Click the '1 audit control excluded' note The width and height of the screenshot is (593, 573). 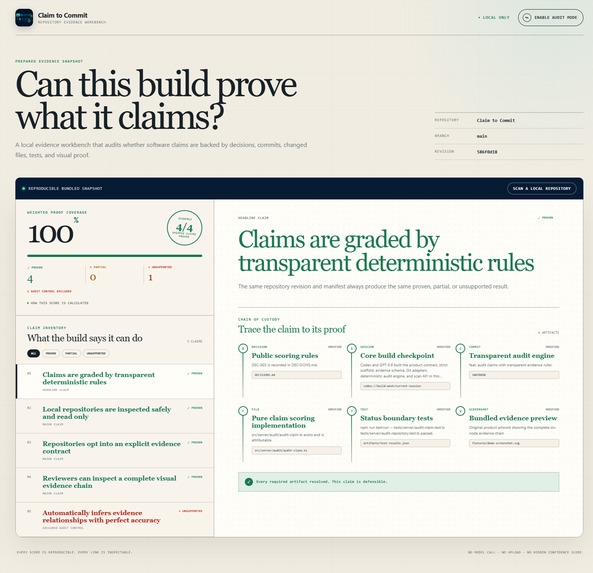pyautogui.click(x=49, y=291)
